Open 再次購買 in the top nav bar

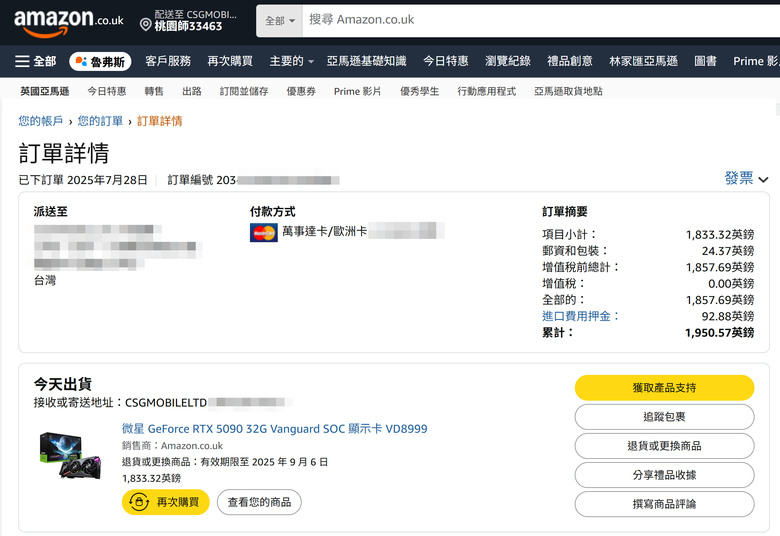click(x=230, y=61)
